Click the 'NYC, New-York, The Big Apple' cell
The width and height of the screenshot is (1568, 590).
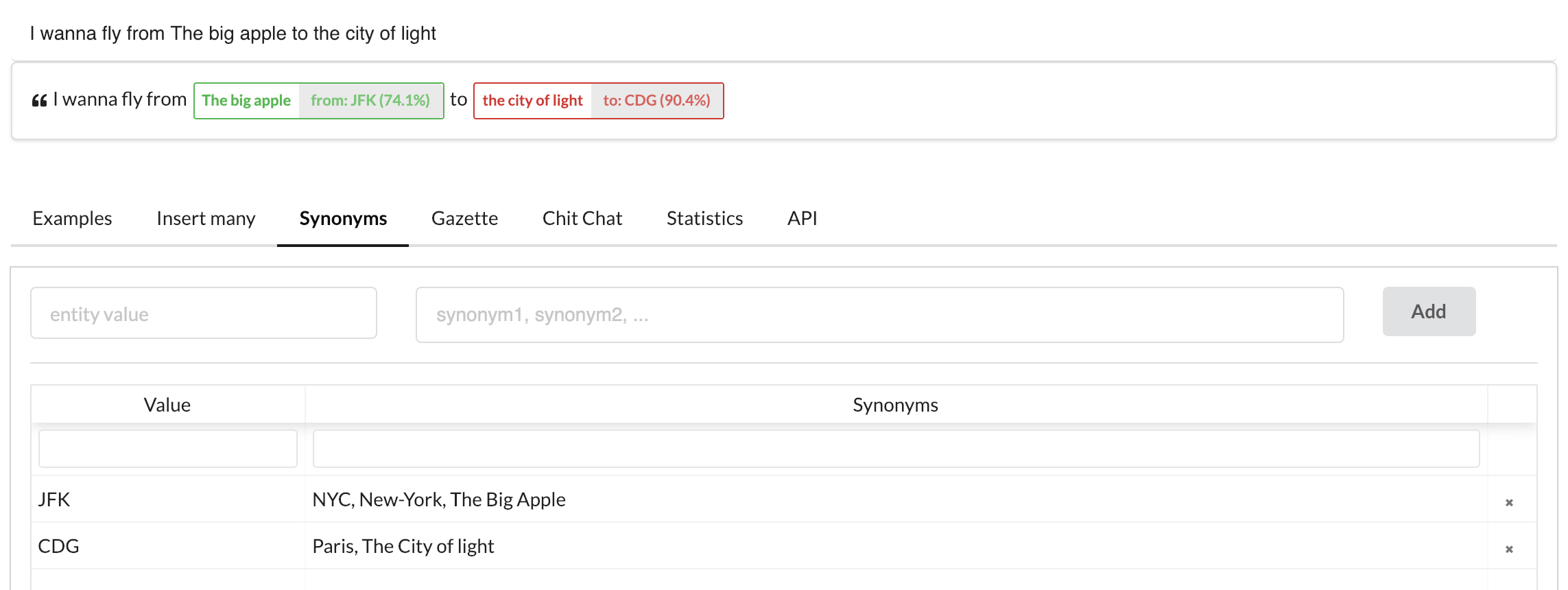pyautogui.click(x=439, y=499)
